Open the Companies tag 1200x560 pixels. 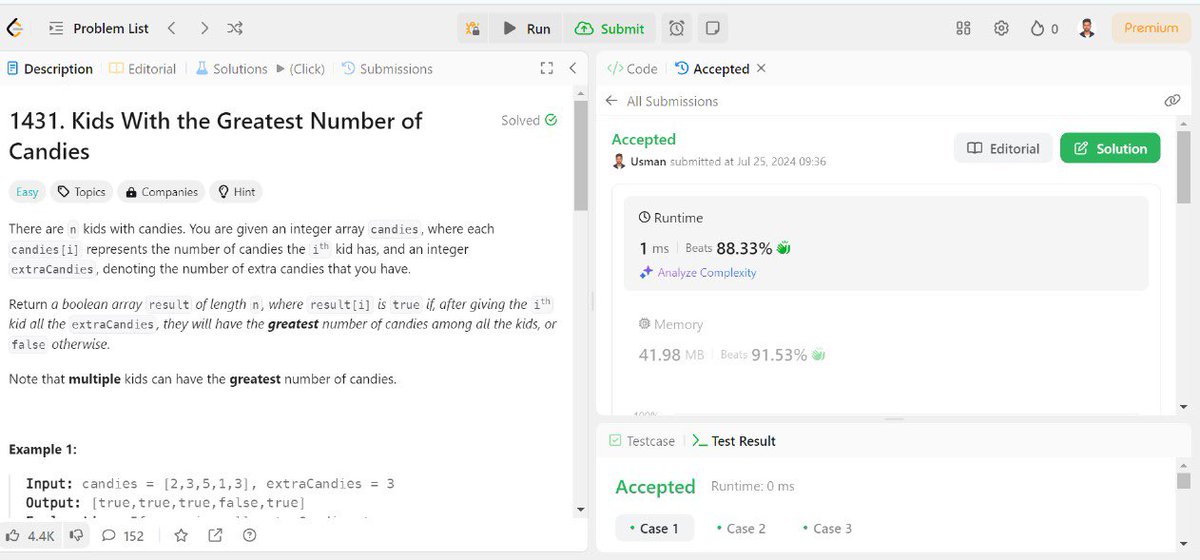(x=161, y=192)
